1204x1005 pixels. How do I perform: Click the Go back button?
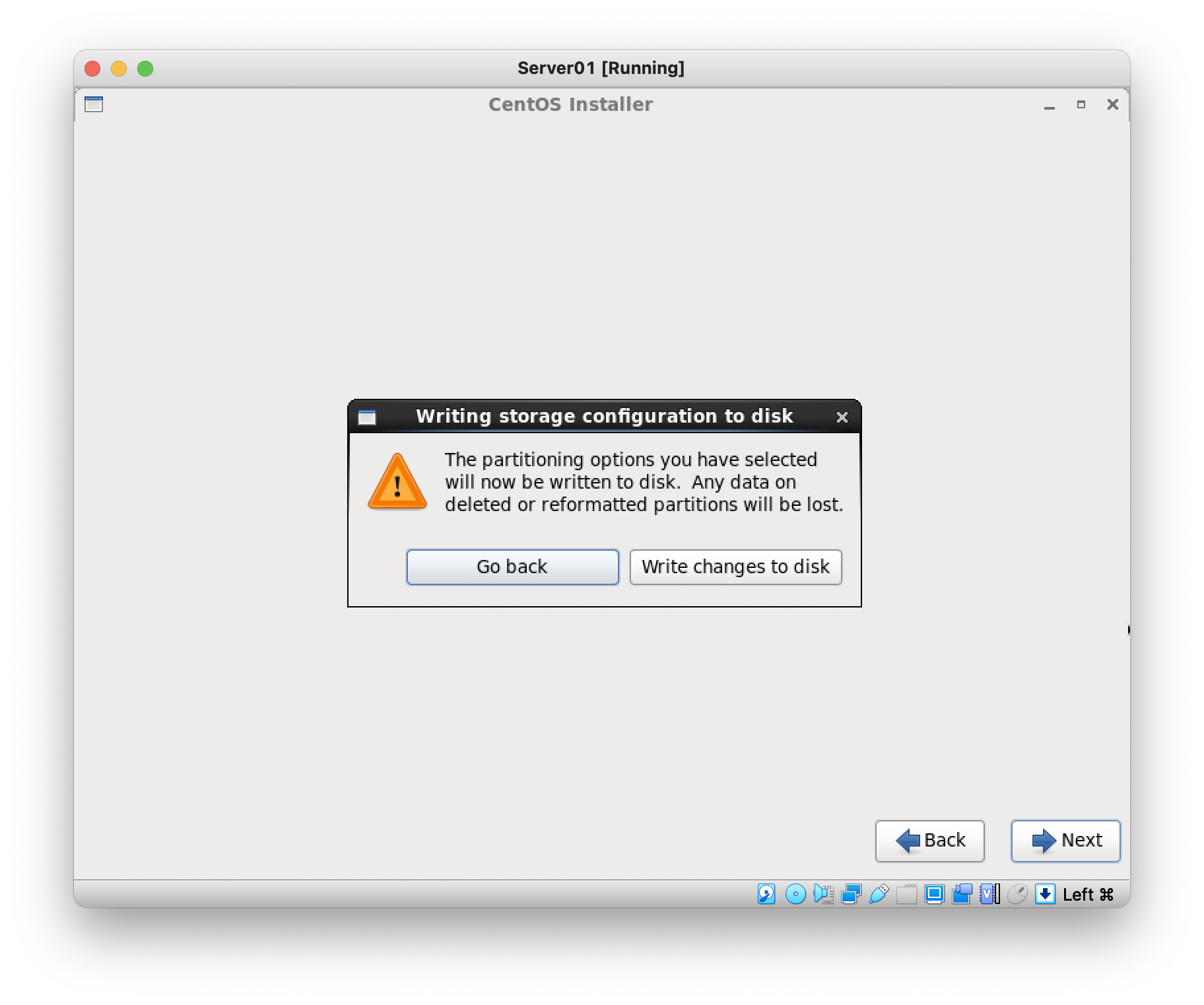point(512,567)
